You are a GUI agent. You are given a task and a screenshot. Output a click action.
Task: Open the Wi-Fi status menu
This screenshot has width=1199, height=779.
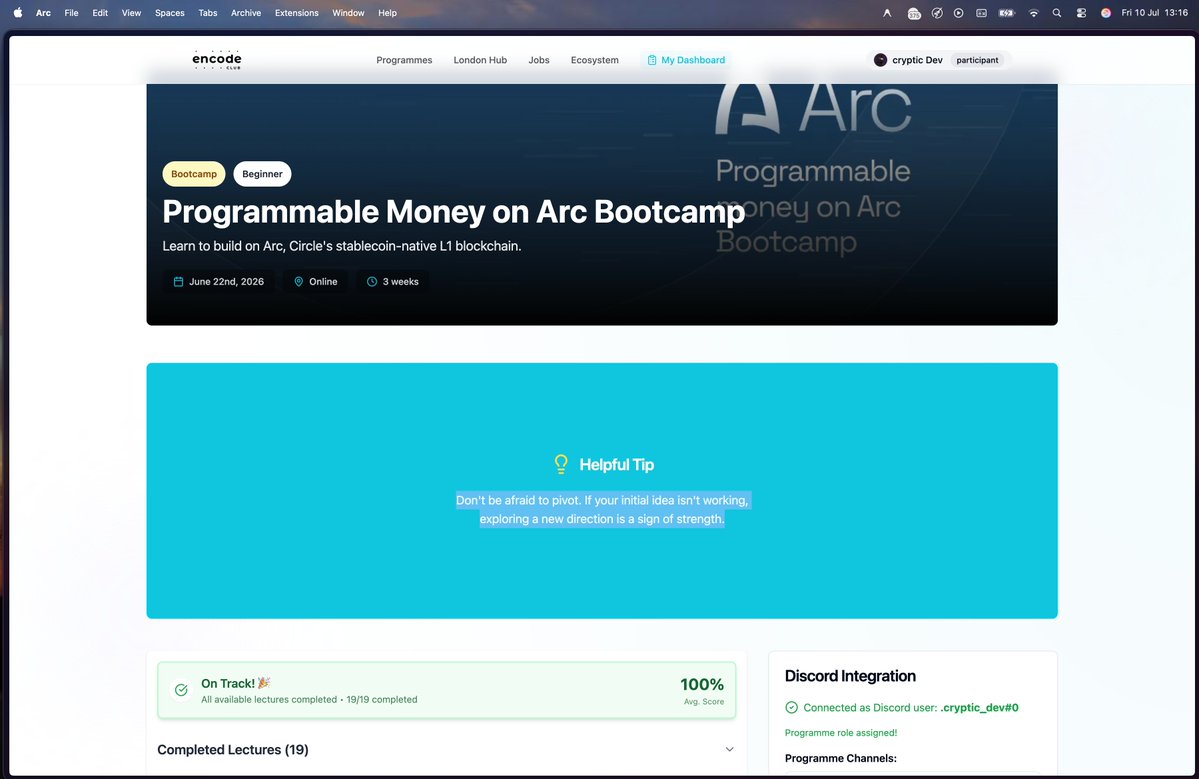pyautogui.click(x=1033, y=13)
